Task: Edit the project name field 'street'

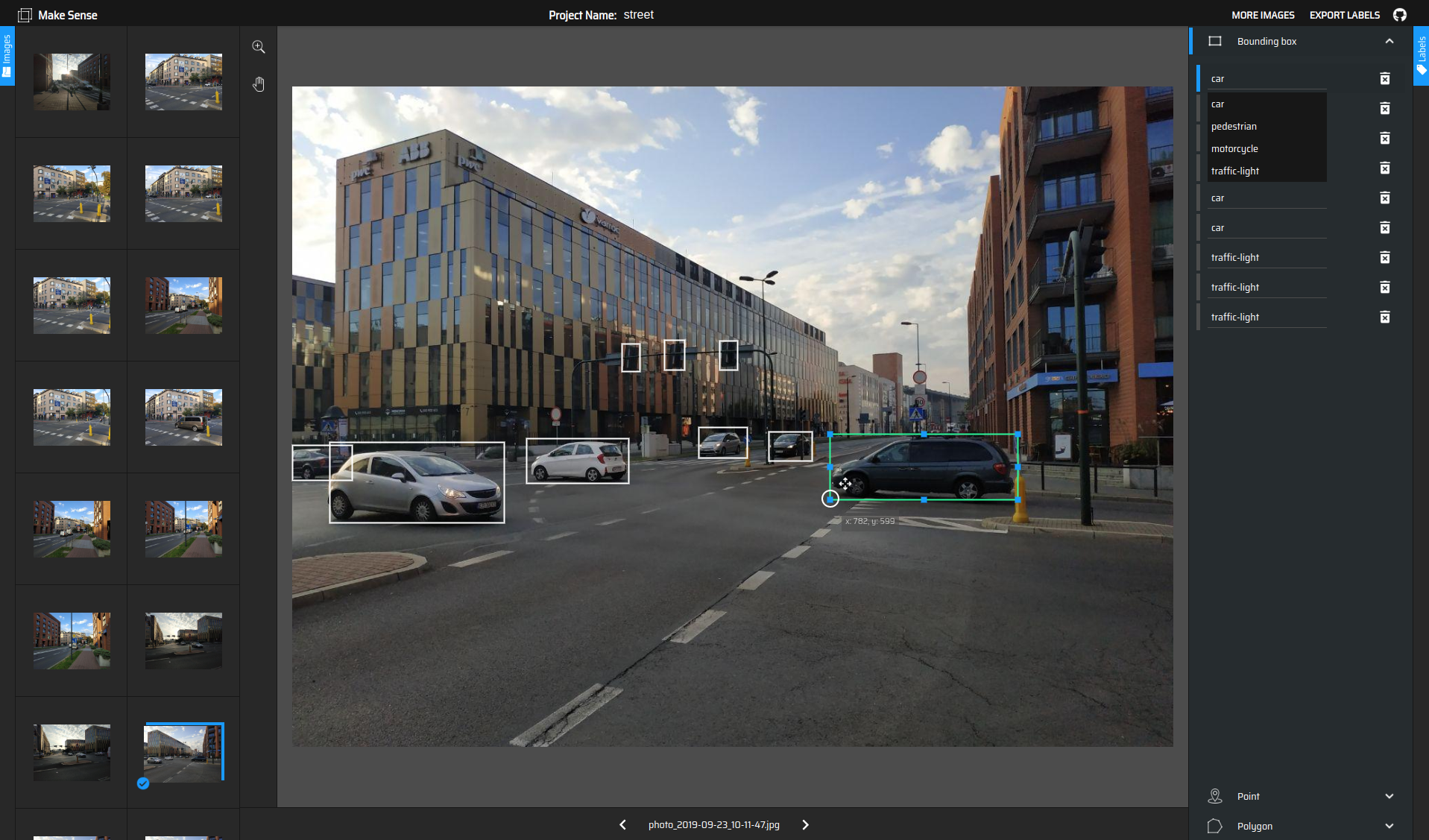Action: pos(639,15)
